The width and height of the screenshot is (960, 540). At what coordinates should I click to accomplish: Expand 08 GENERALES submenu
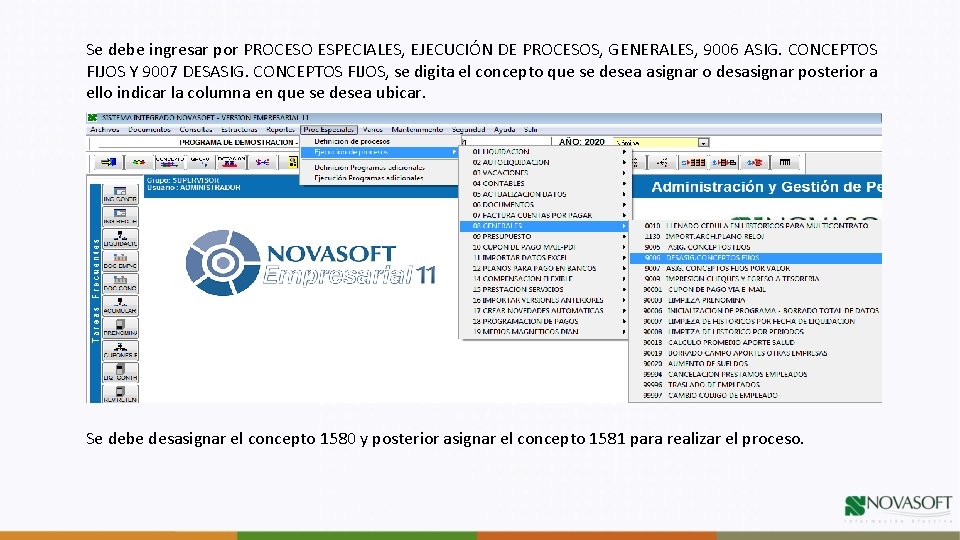(544, 226)
